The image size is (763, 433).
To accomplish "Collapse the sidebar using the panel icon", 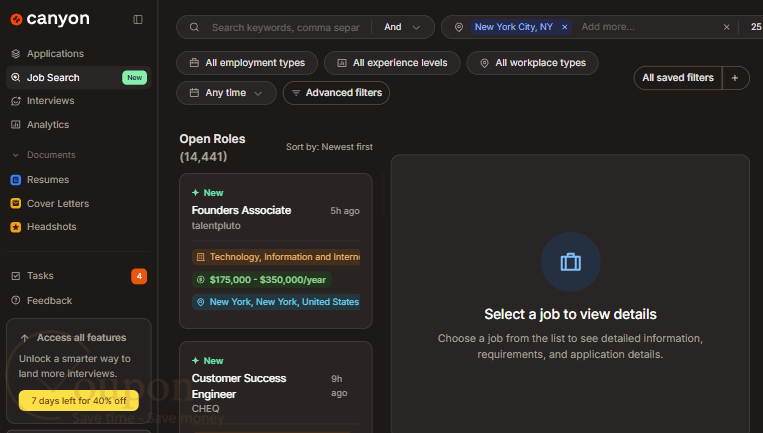I will [x=138, y=19].
